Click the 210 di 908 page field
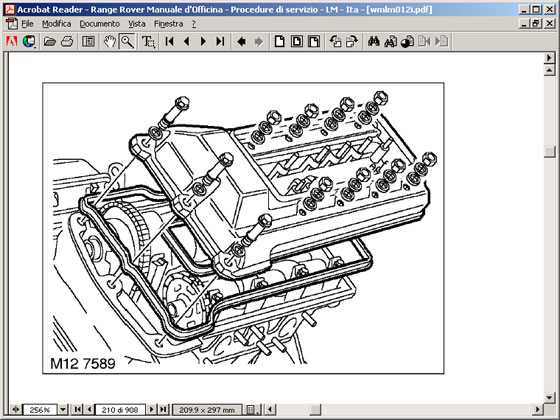Viewport: 560px width, 420px height. tap(120, 410)
